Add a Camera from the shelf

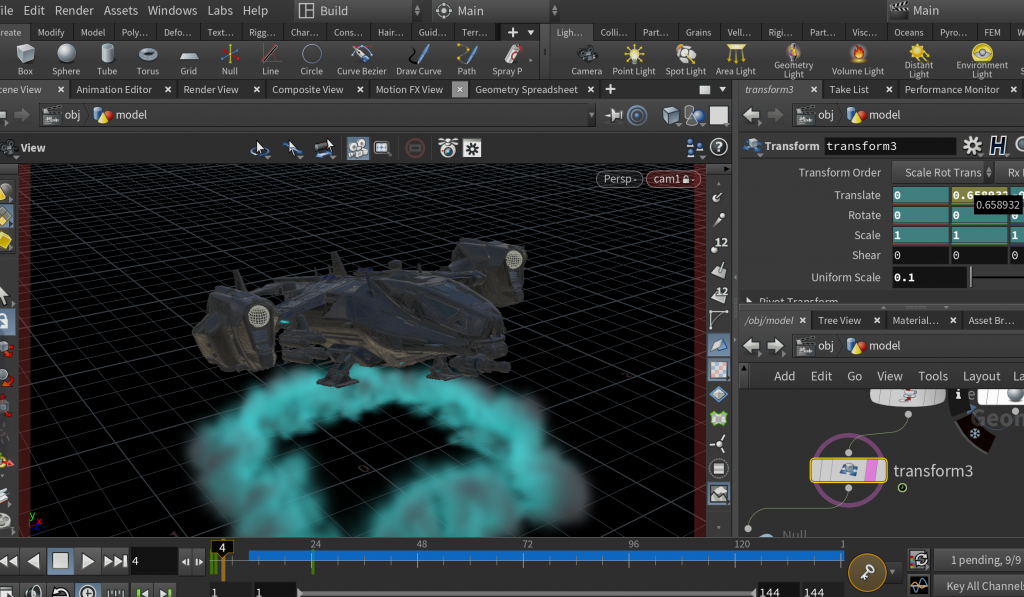coord(586,59)
